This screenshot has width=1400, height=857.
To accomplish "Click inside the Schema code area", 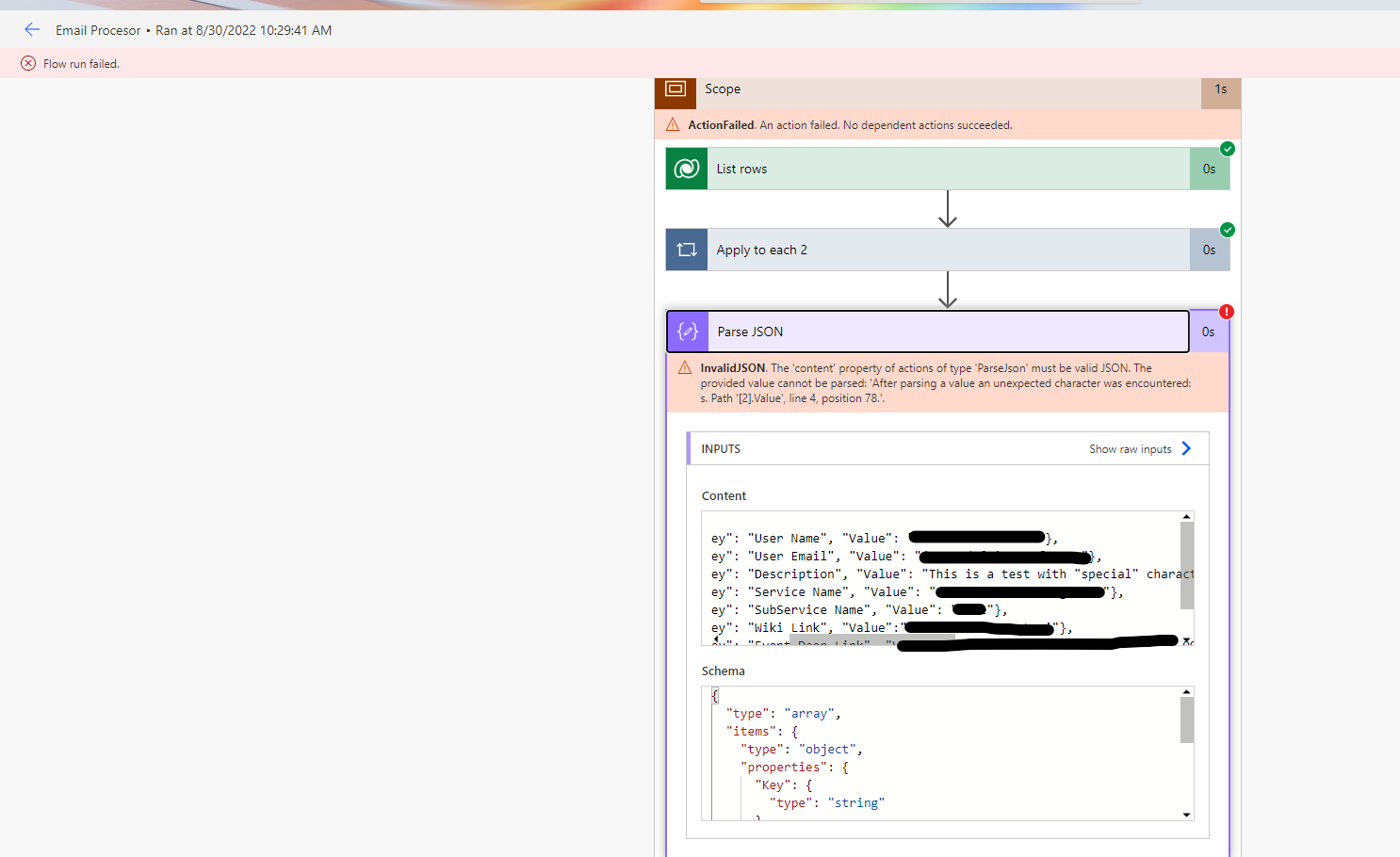I will 942,753.
